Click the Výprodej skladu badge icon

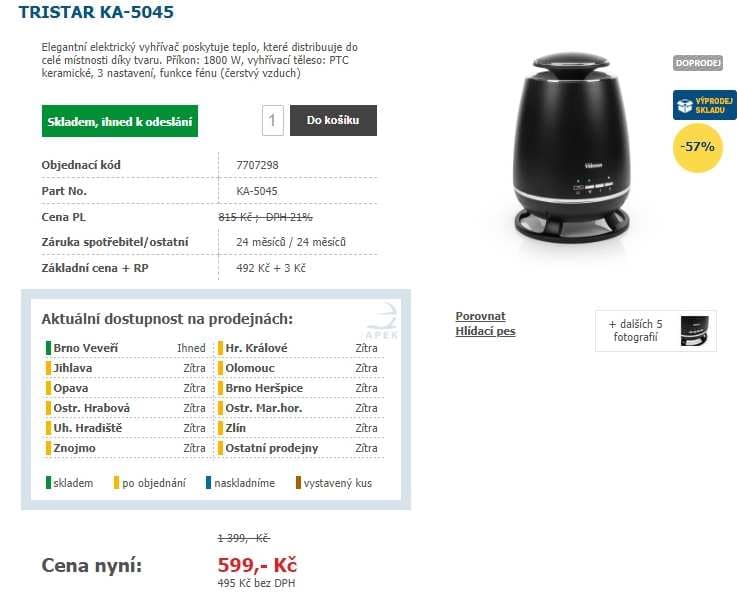tap(705, 105)
